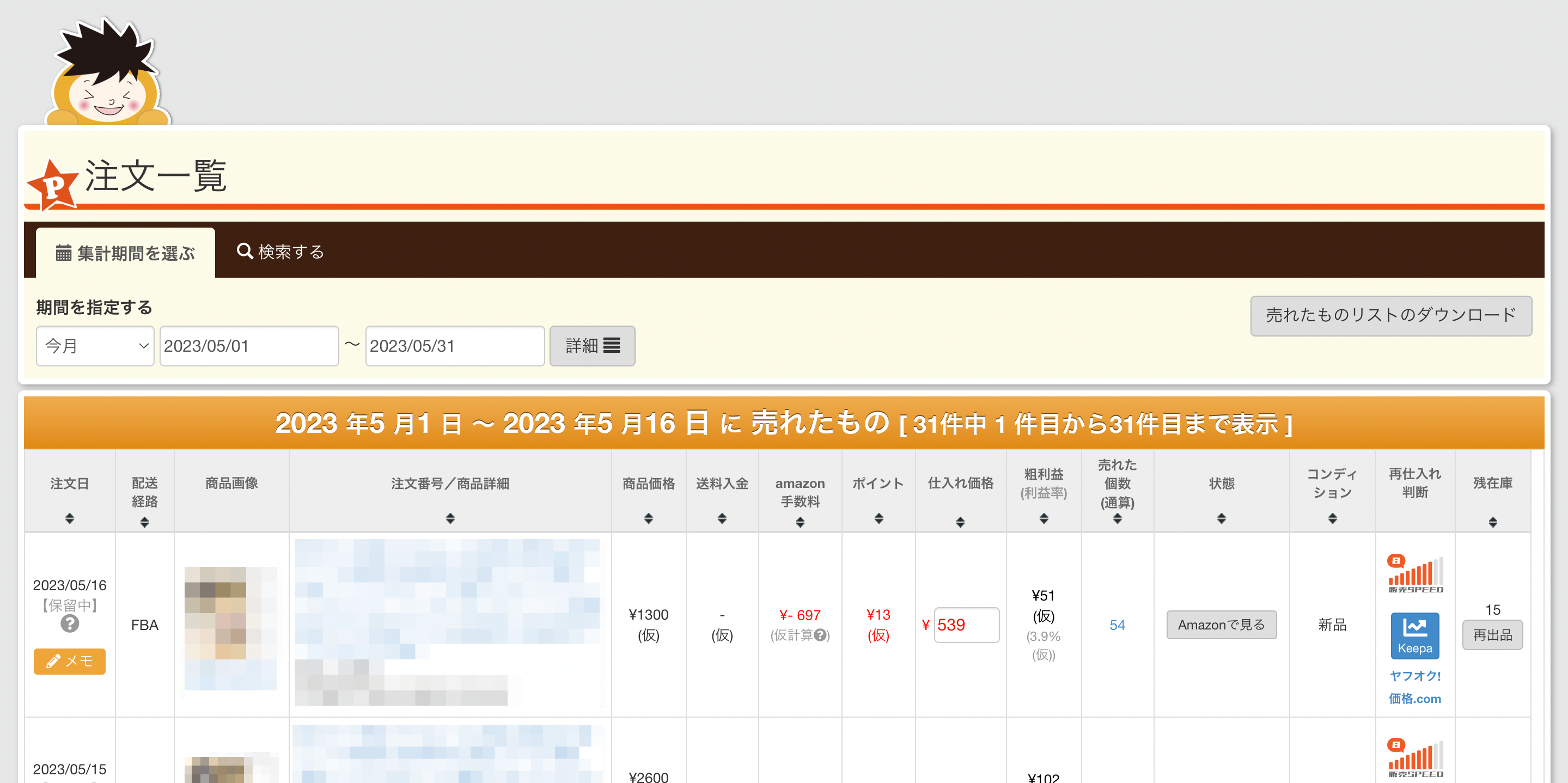This screenshot has height=783, width=1568.
Task: Click the star P logo icon
Action: [x=53, y=186]
